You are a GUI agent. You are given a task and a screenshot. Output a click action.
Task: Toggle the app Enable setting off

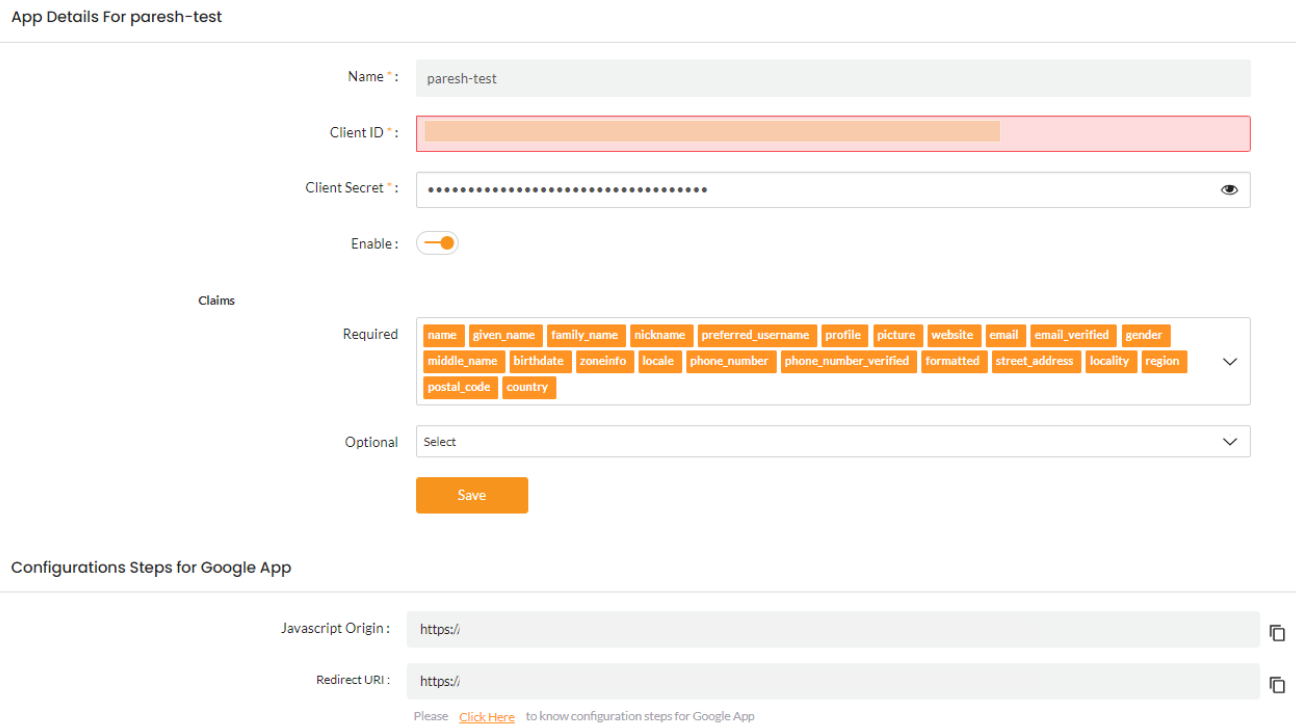(x=437, y=242)
